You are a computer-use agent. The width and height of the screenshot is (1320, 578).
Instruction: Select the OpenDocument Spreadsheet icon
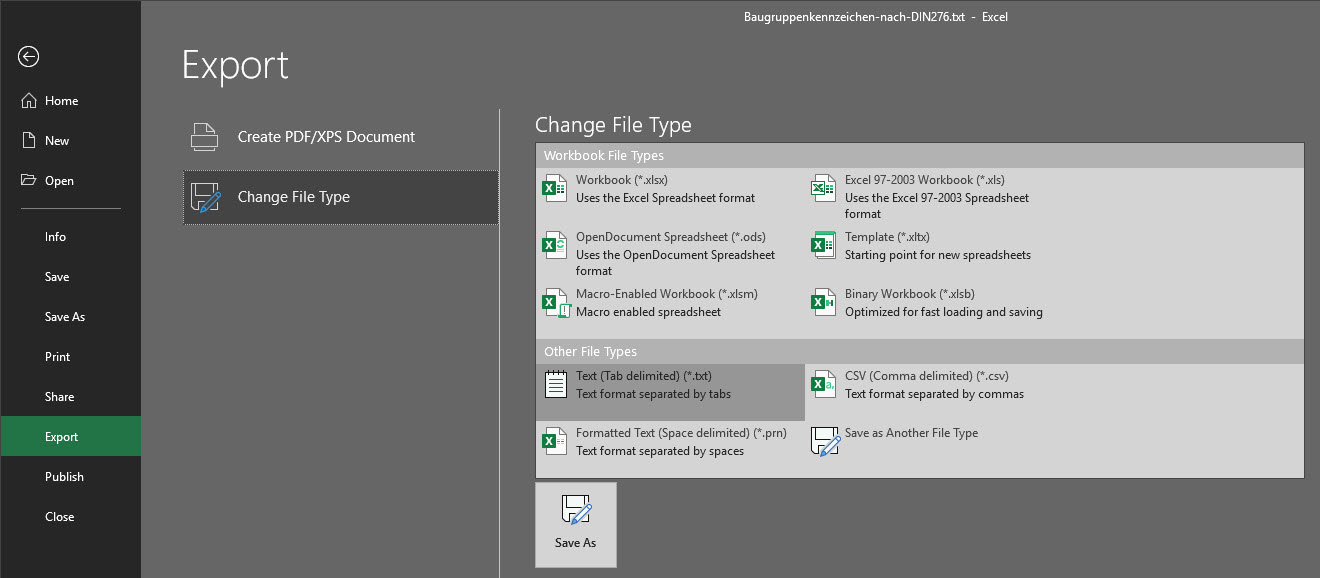(554, 245)
